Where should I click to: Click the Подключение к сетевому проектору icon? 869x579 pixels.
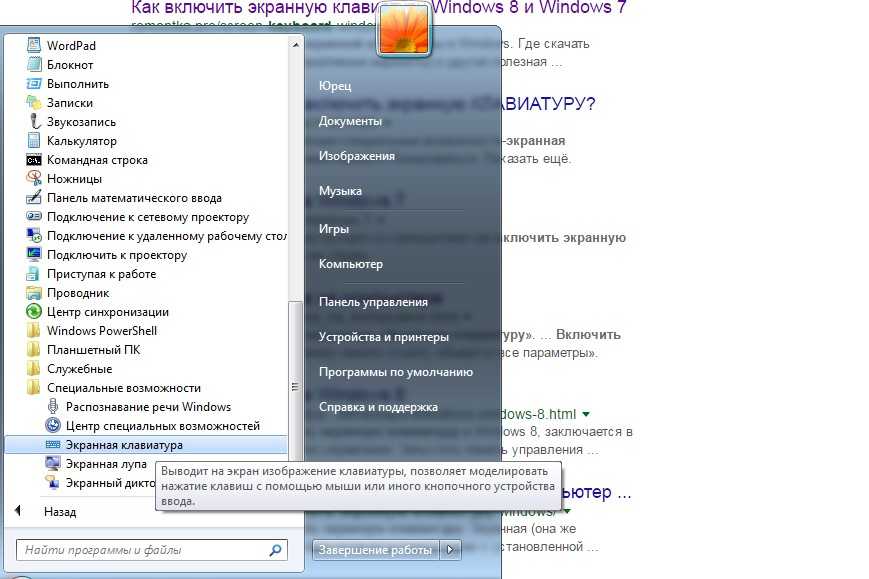(34, 217)
